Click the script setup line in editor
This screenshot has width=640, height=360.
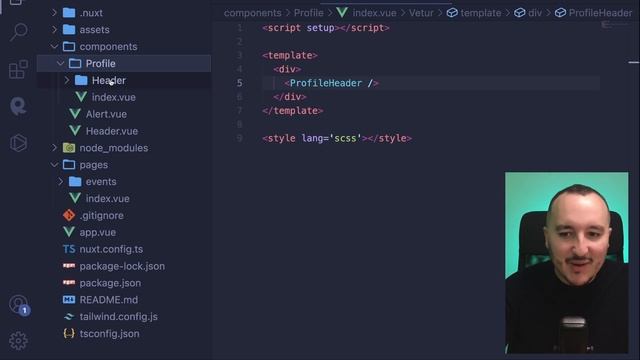click(x=326, y=28)
